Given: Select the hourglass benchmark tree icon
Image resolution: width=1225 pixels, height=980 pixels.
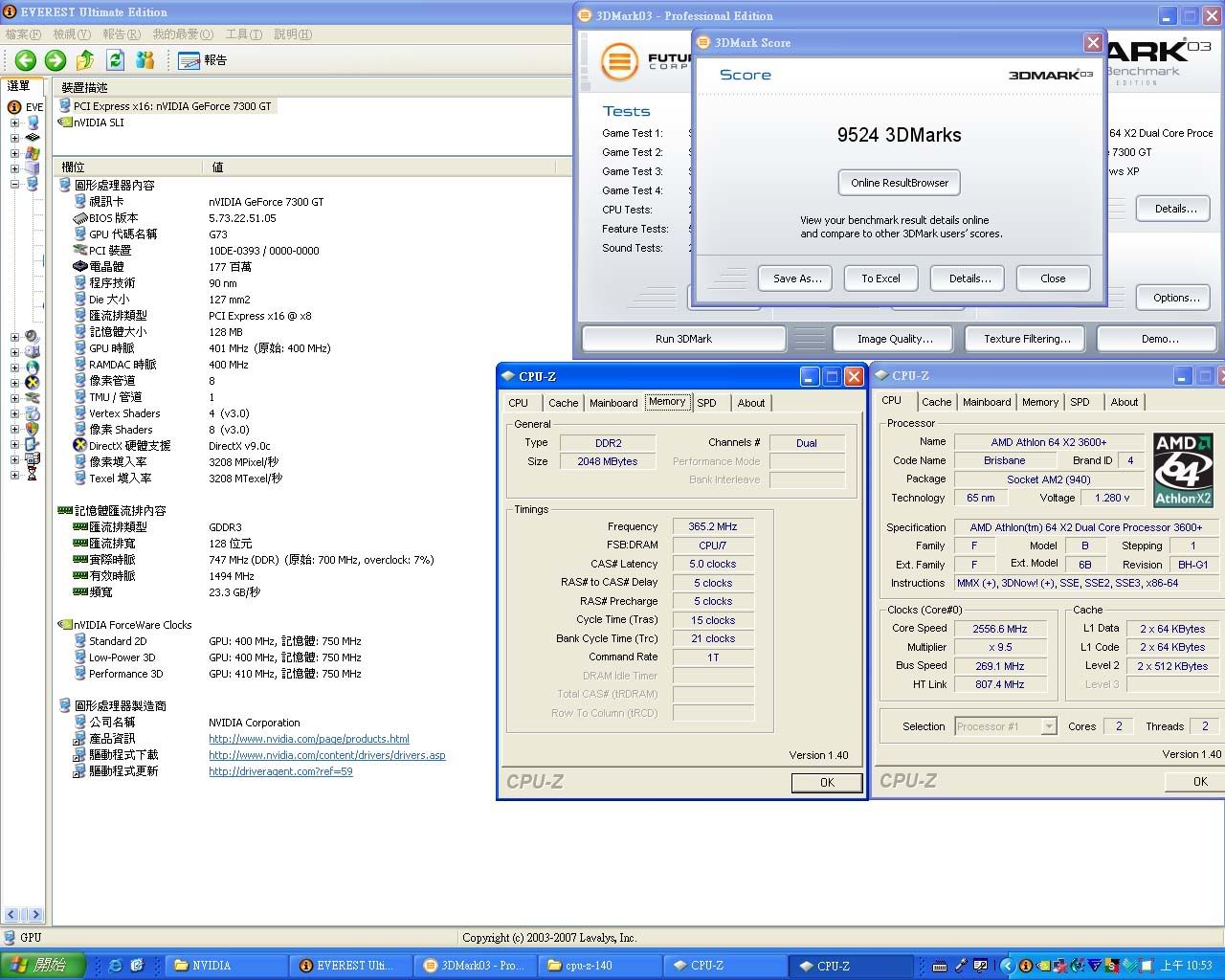Looking at the screenshot, I should point(33,474).
